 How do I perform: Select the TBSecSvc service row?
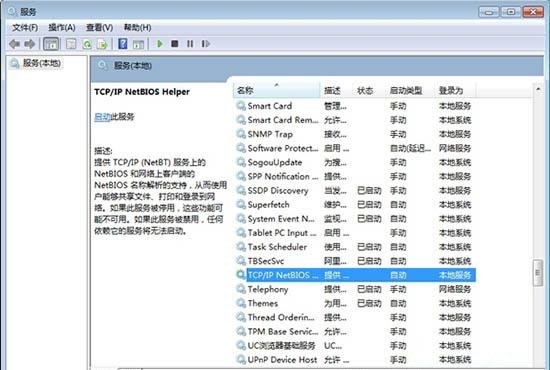coord(355,261)
